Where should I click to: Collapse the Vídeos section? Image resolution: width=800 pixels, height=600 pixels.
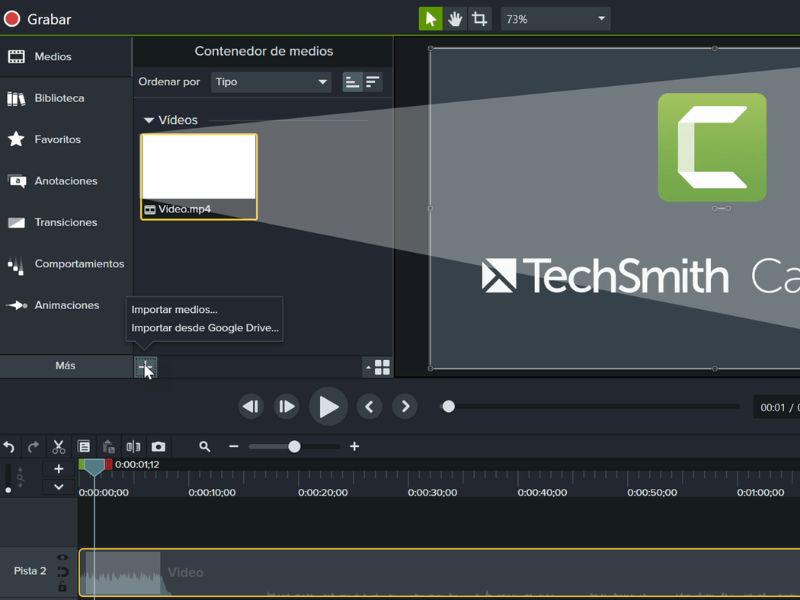coord(149,120)
